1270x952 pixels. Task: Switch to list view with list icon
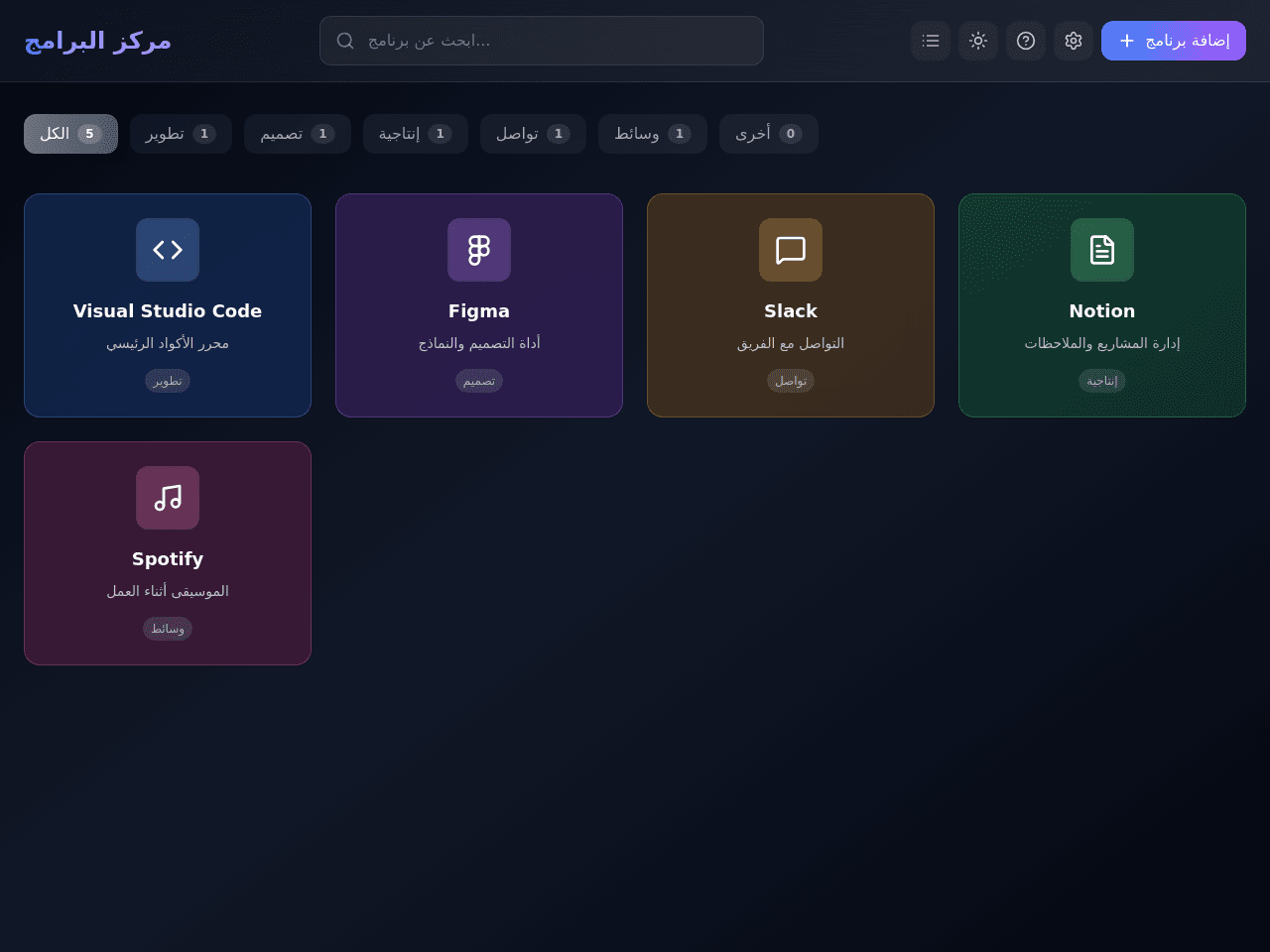(x=931, y=41)
